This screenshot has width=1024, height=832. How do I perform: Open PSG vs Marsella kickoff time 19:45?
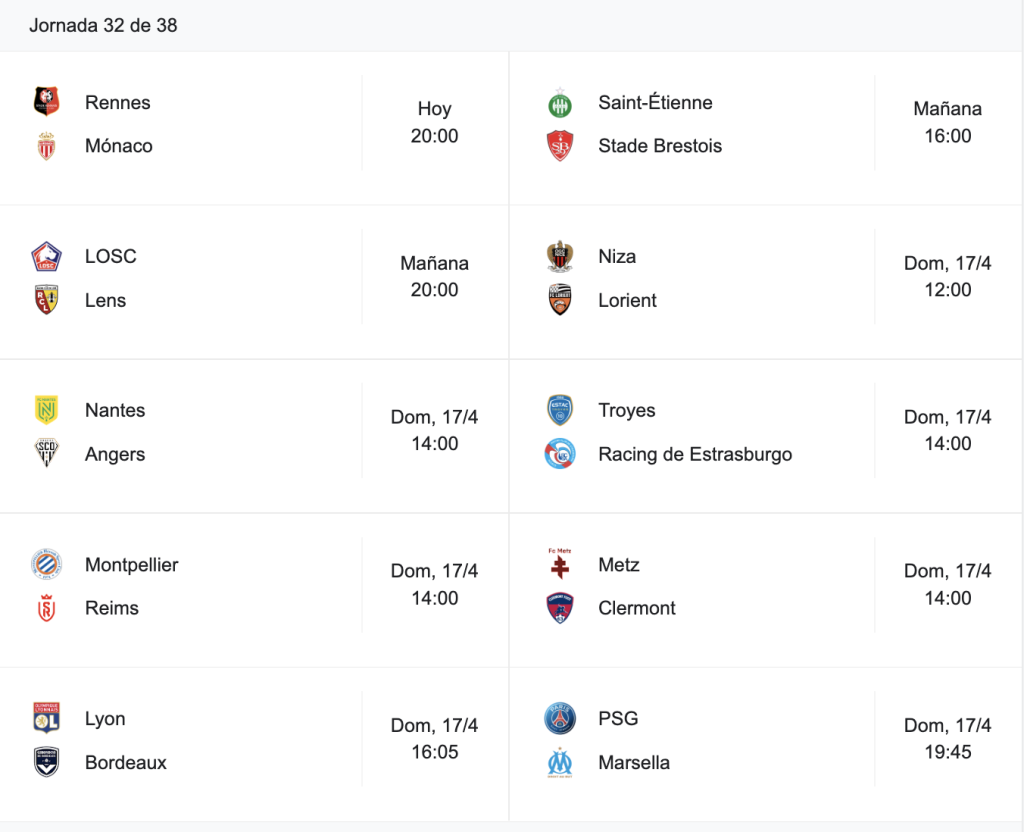(x=948, y=752)
